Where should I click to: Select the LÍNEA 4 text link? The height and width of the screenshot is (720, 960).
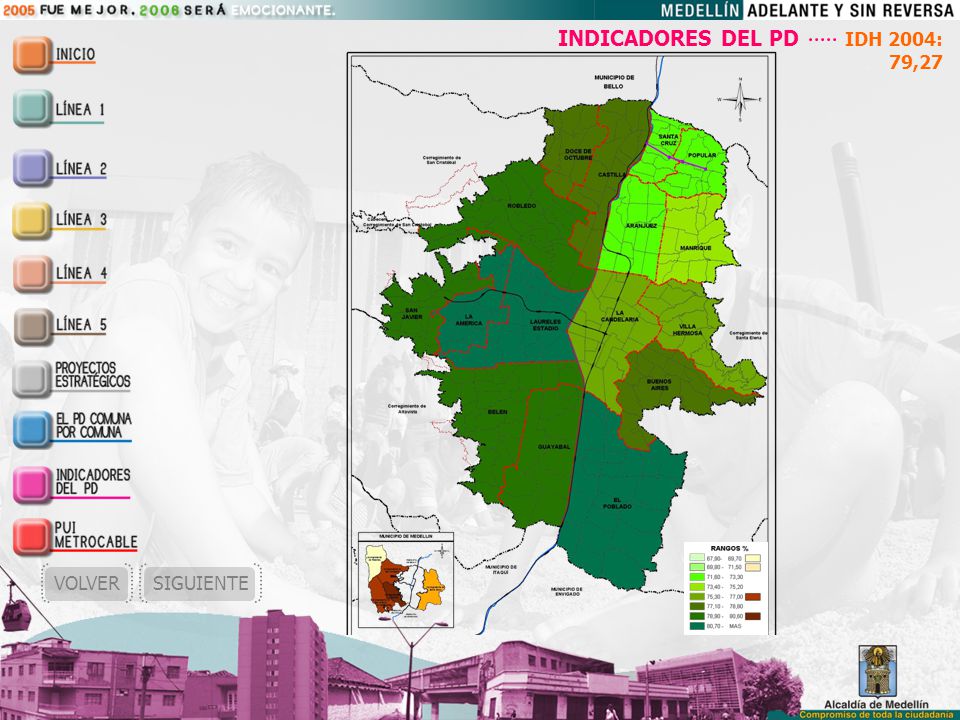click(x=81, y=273)
